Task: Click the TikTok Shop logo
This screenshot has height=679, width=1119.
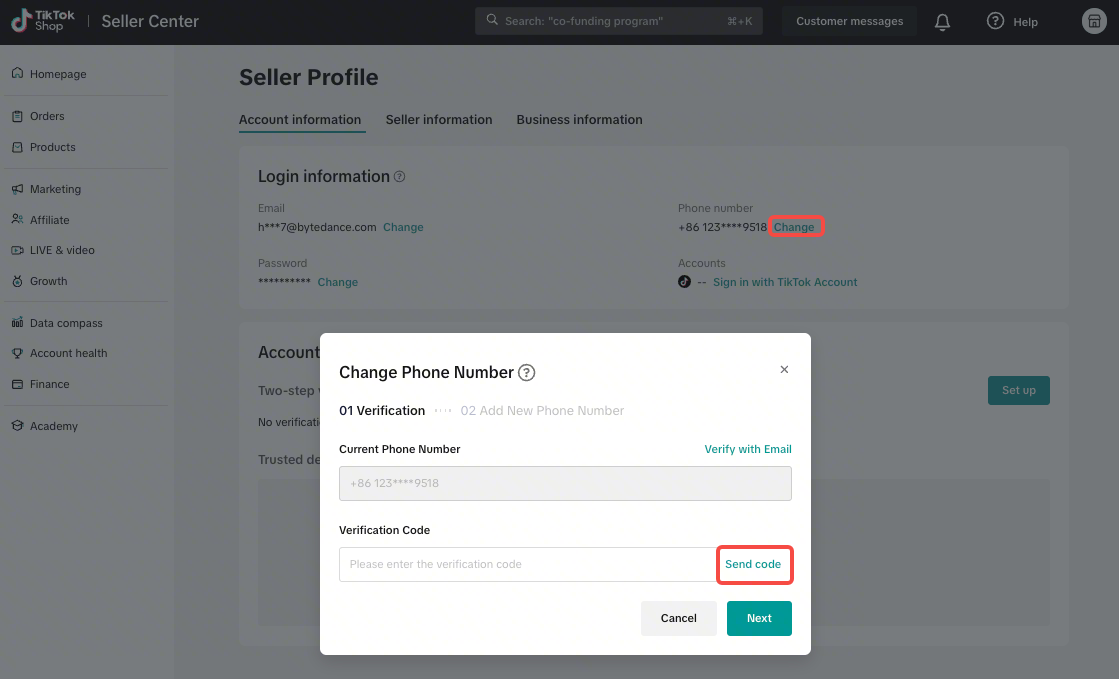Action: [43, 21]
